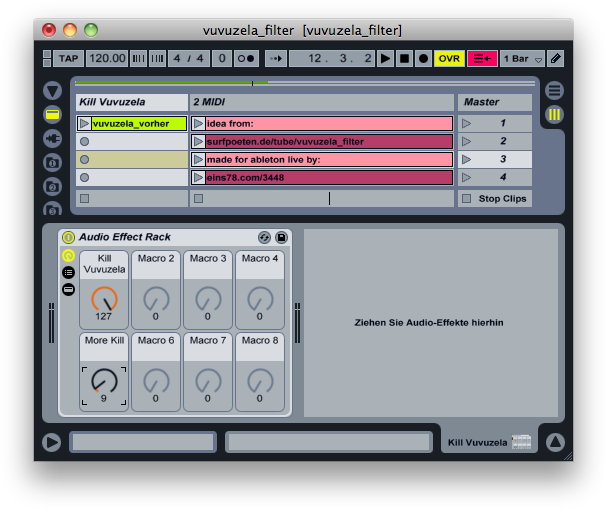
Task: Start playback with the Play button
Action: (x=385, y=59)
